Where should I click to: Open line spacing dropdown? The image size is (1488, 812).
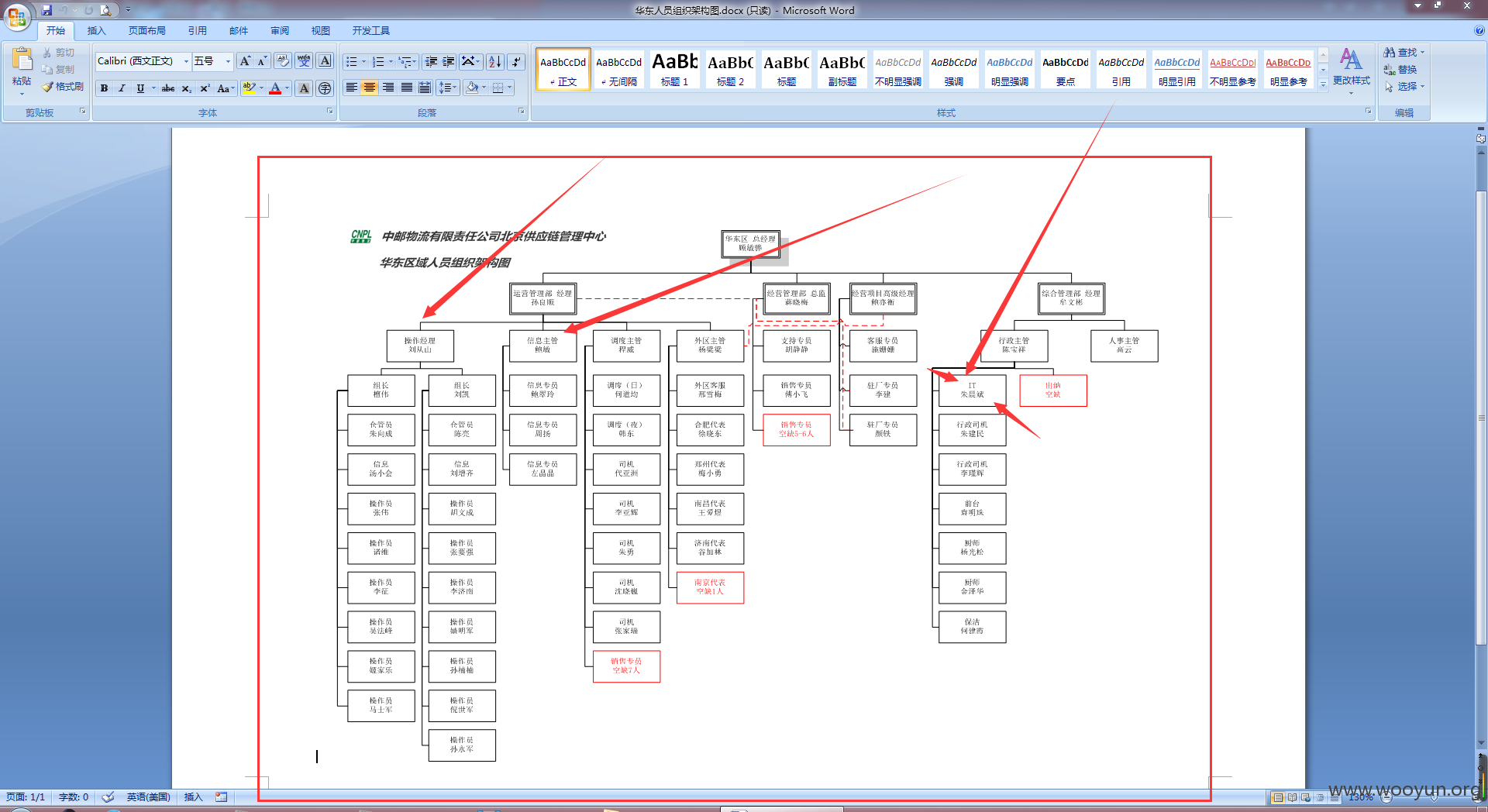pos(448,88)
